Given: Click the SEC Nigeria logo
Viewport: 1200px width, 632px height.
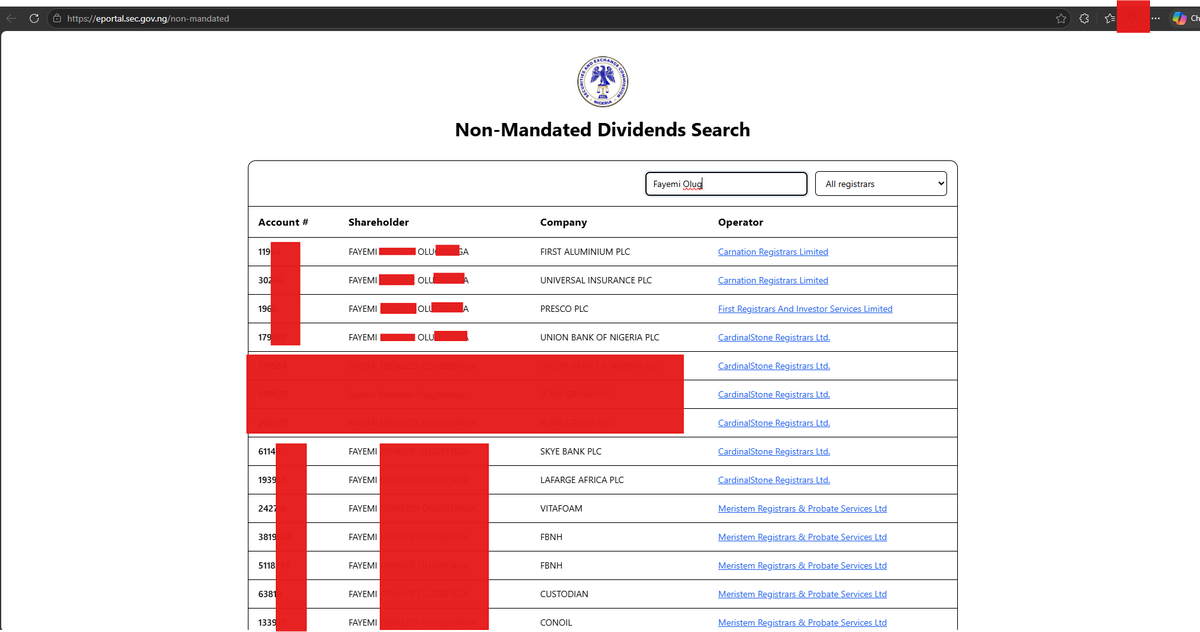Looking at the screenshot, I should pos(602,82).
